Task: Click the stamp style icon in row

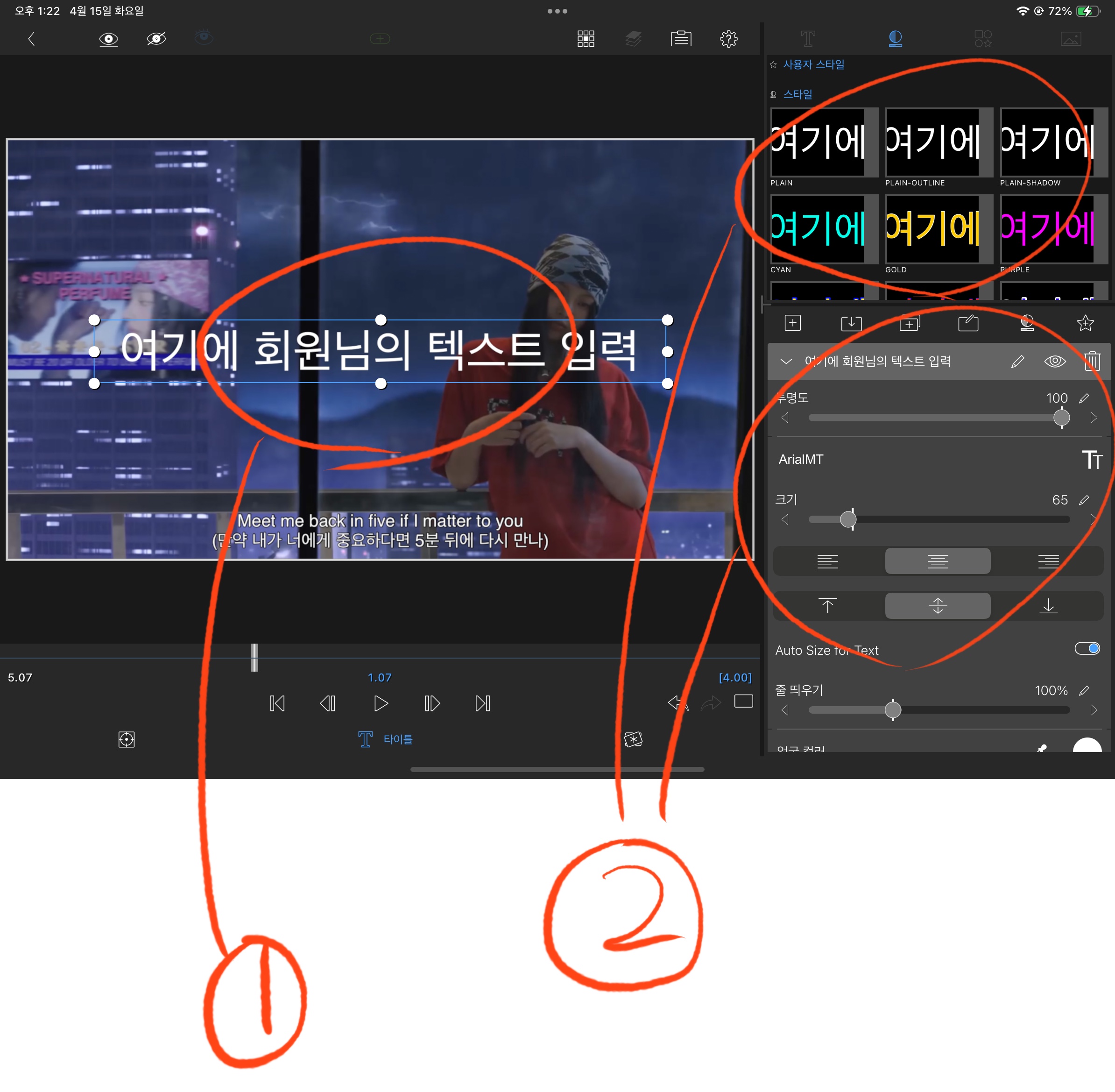Action: [1027, 323]
